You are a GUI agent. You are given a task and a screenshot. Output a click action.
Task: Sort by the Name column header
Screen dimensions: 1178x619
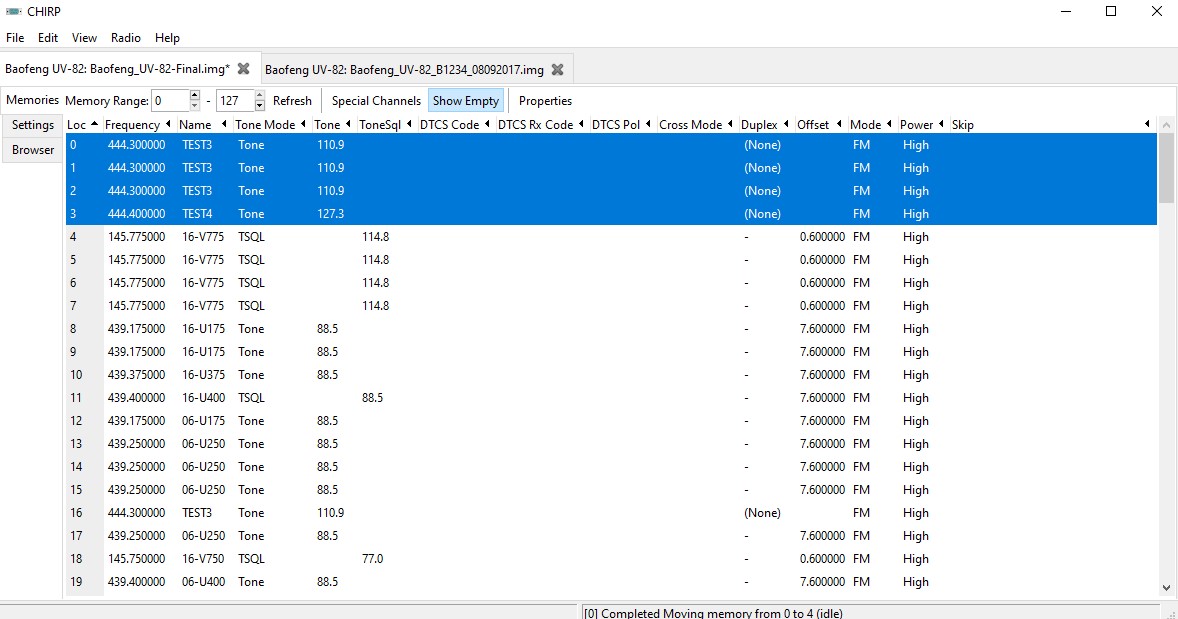point(203,125)
